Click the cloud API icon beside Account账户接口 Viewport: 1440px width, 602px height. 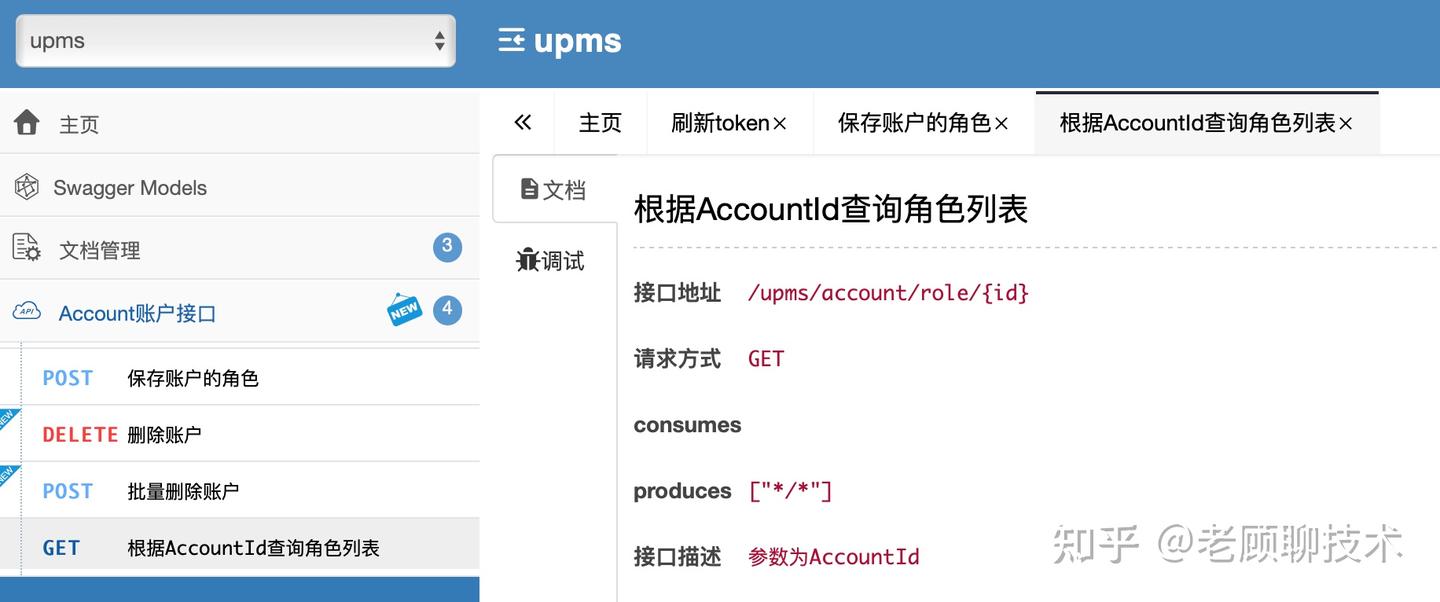point(26,311)
